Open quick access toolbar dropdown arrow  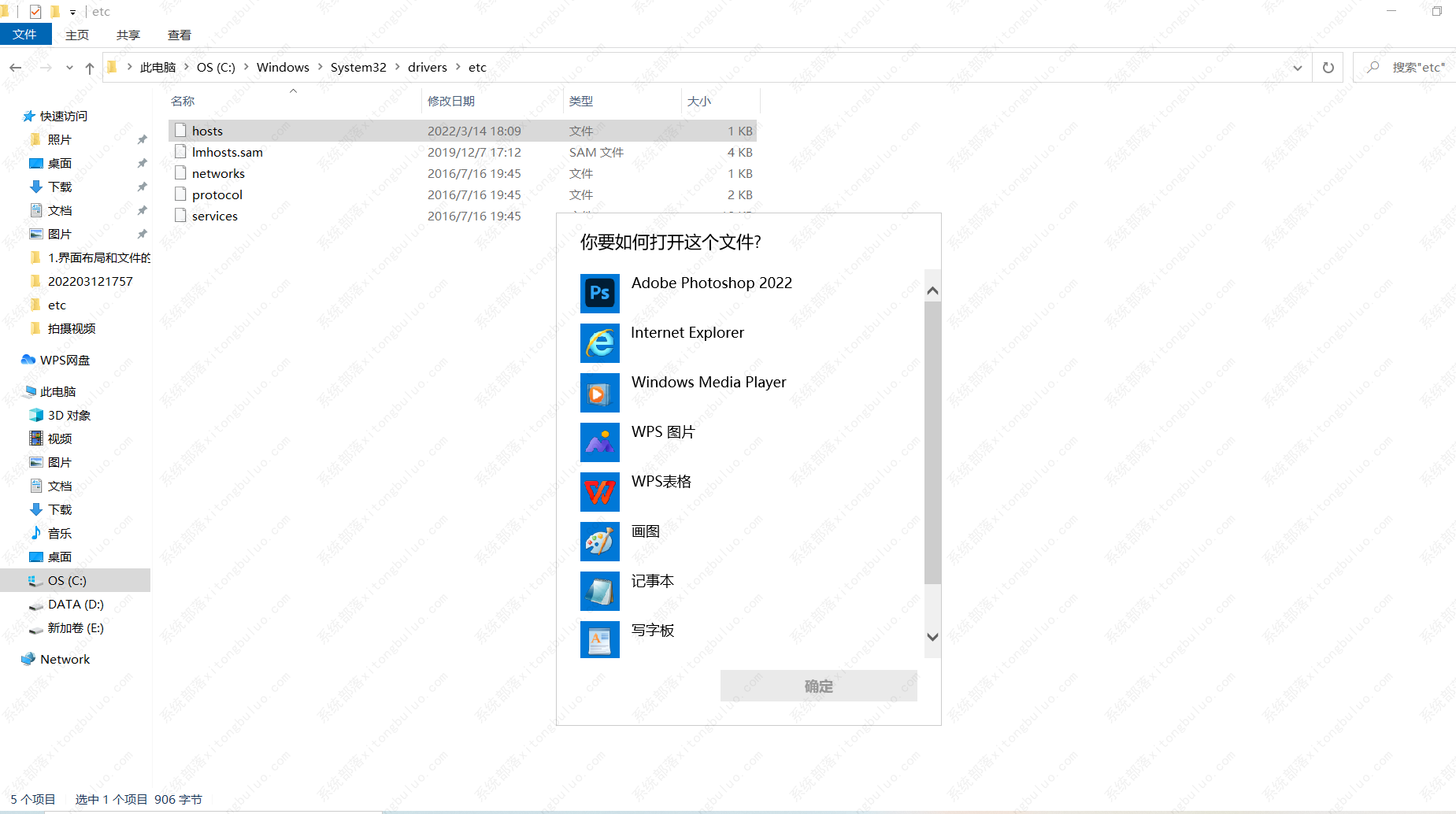click(72, 13)
